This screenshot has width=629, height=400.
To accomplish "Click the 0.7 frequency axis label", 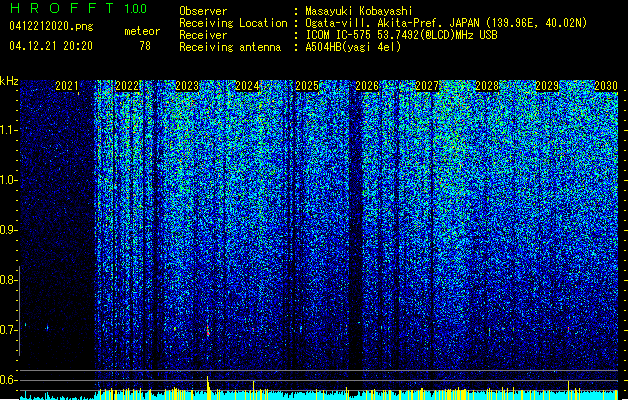I will [x=7, y=330].
